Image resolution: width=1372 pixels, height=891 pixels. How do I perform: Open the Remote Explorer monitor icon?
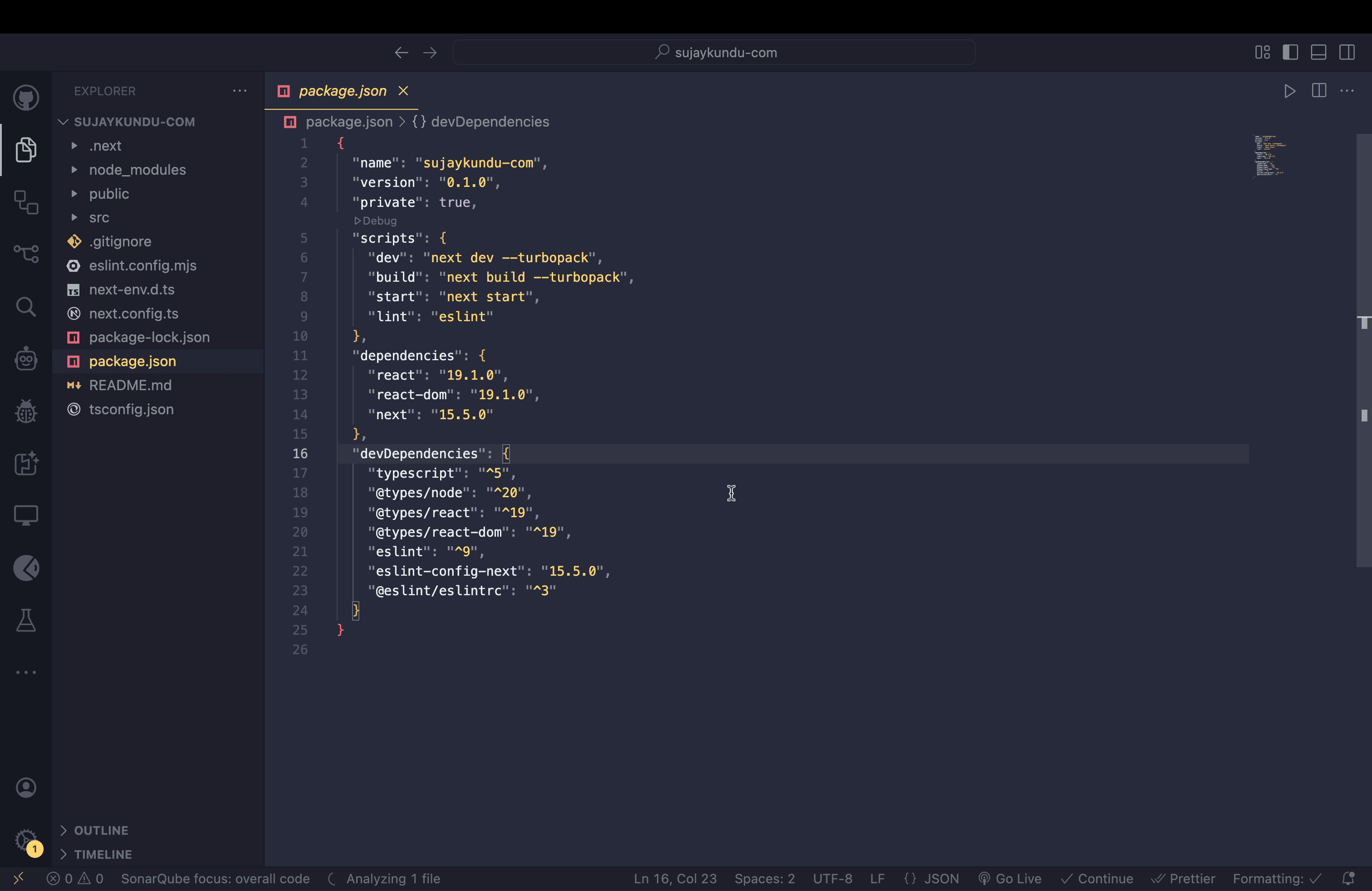[x=26, y=515]
